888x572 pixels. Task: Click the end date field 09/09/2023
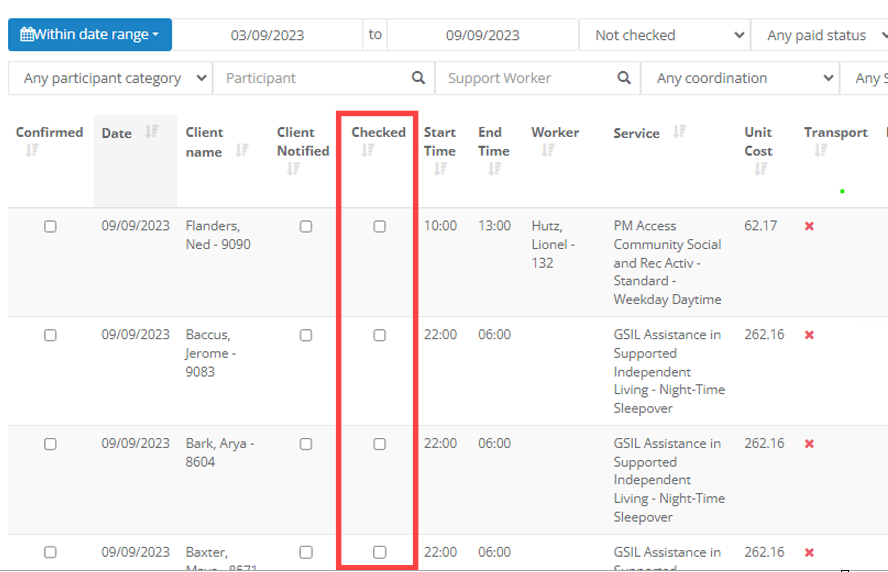tap(483, 35)
